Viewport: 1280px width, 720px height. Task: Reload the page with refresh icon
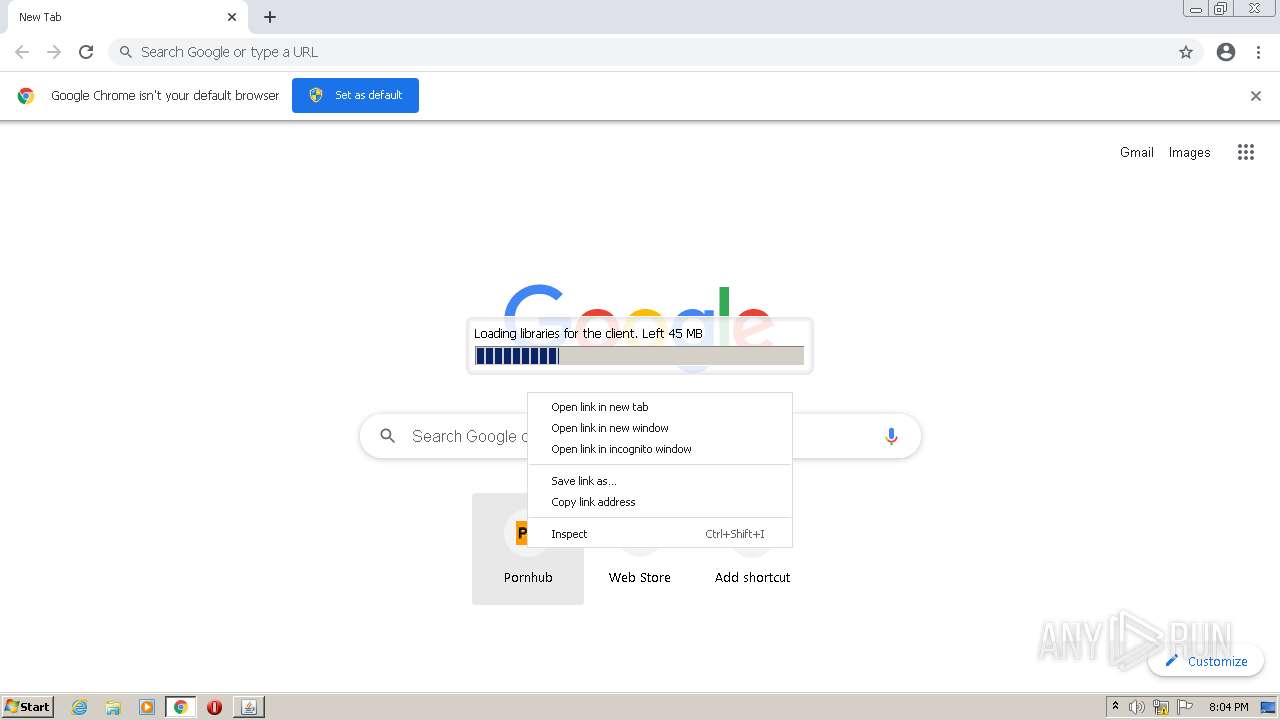(86, 52)
